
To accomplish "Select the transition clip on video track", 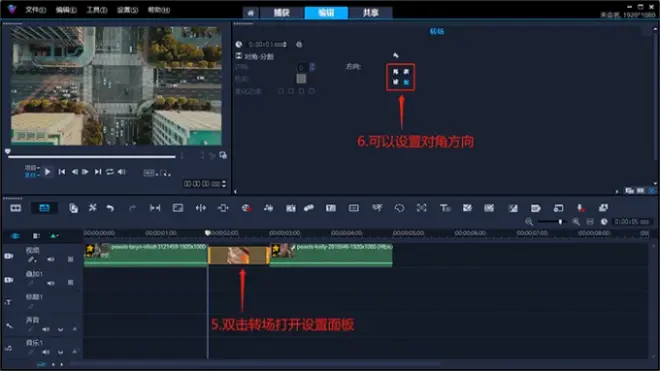I will tap(239, 255).
